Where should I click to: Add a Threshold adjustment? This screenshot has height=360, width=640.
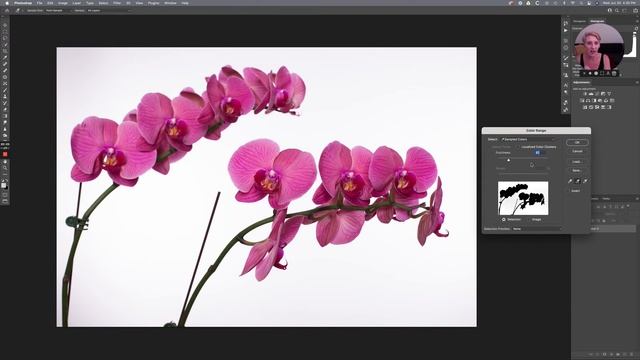click(597, 107)
